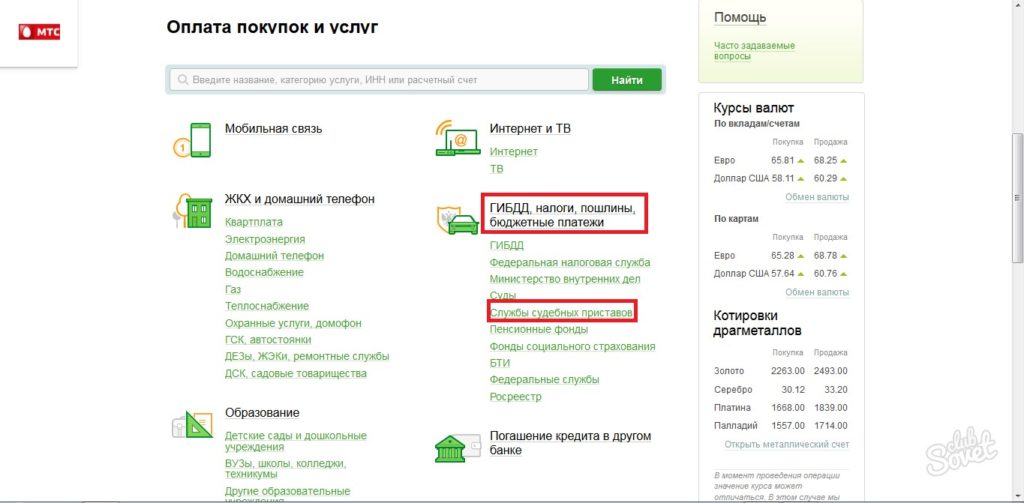Click the MTS red logo icon
The image size is (1024, 503).
point(39,31)
